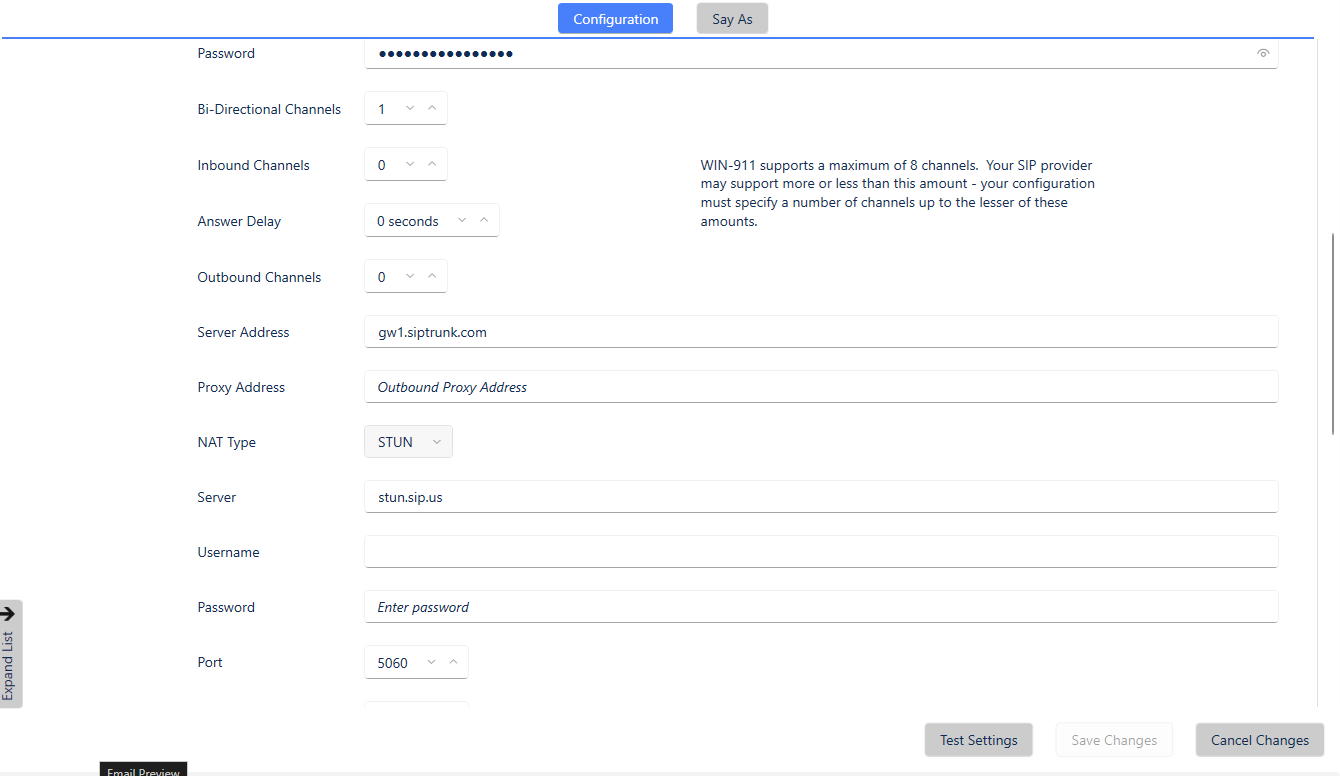Open the Email Preview panel
Image resolution: width=1340 pixels, height=776 pixels.
click(142, 770)
